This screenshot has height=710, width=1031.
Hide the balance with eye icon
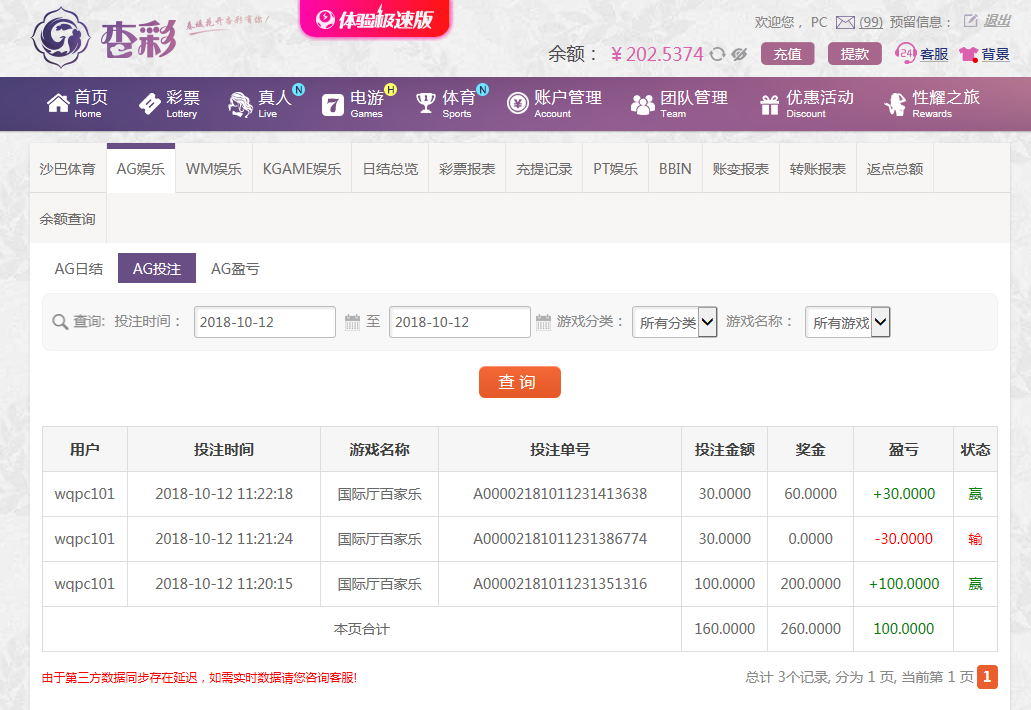tap(739, 54)
